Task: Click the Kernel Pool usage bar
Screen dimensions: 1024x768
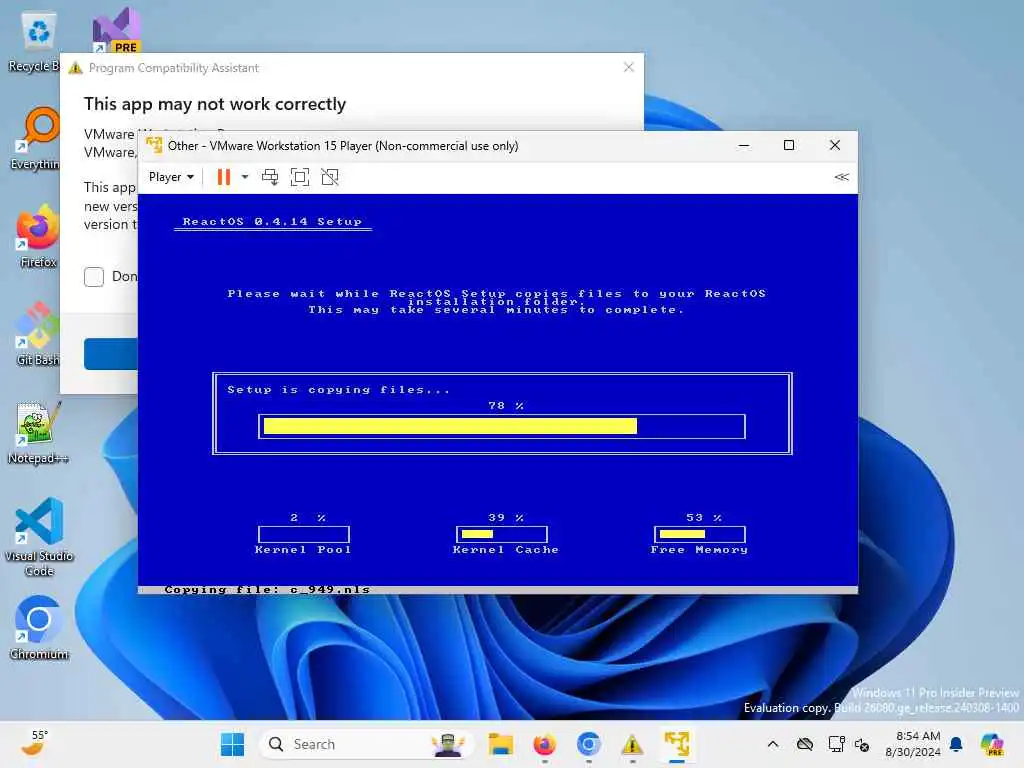Action: 304,534
